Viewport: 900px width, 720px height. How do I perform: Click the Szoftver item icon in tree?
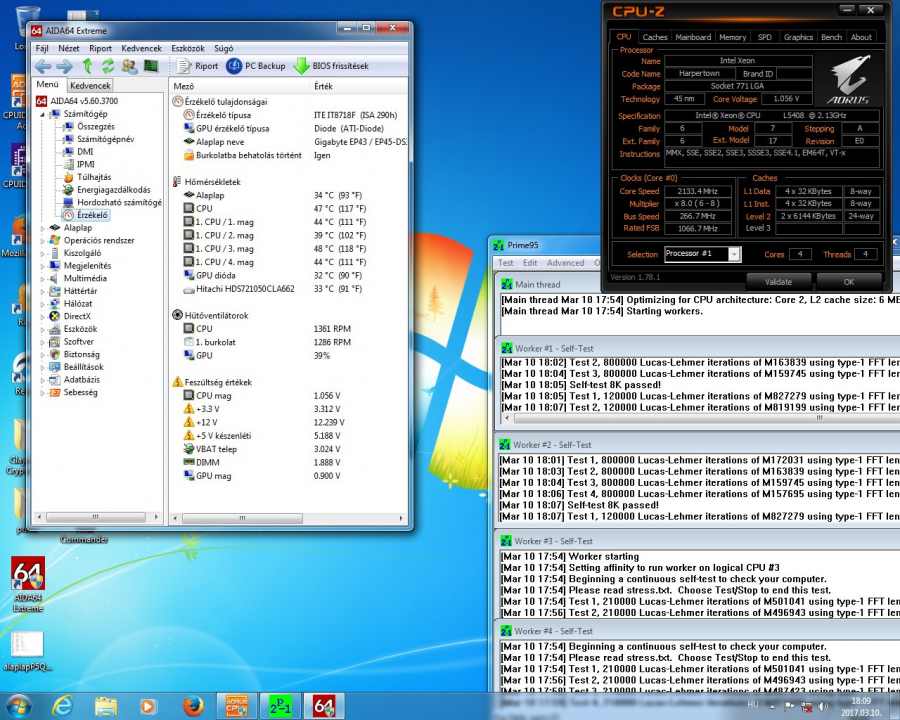[x=55, y=342]
